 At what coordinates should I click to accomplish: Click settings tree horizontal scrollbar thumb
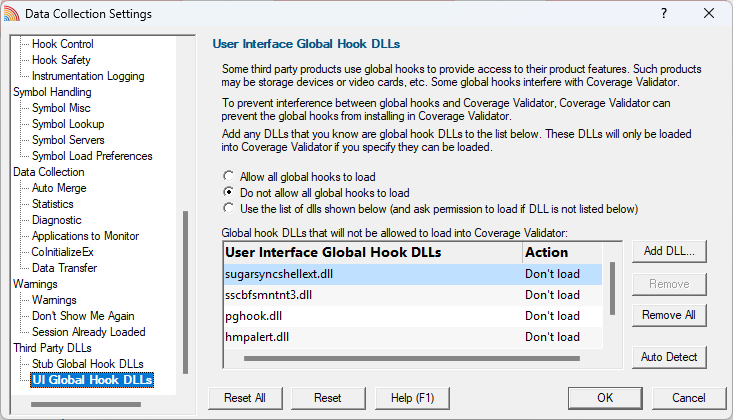[86, 405]
